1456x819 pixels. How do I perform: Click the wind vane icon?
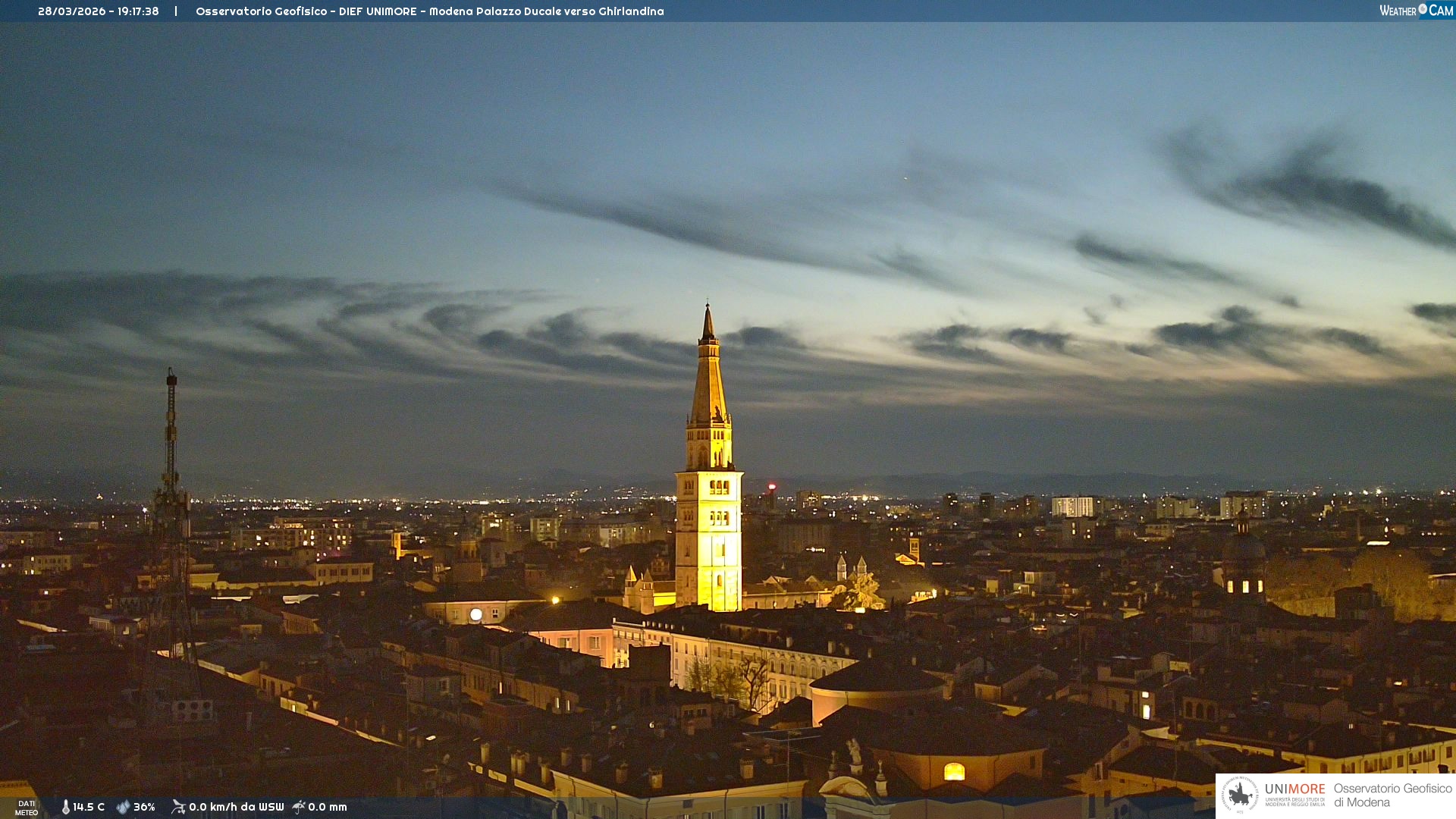(x=178, y=807)
